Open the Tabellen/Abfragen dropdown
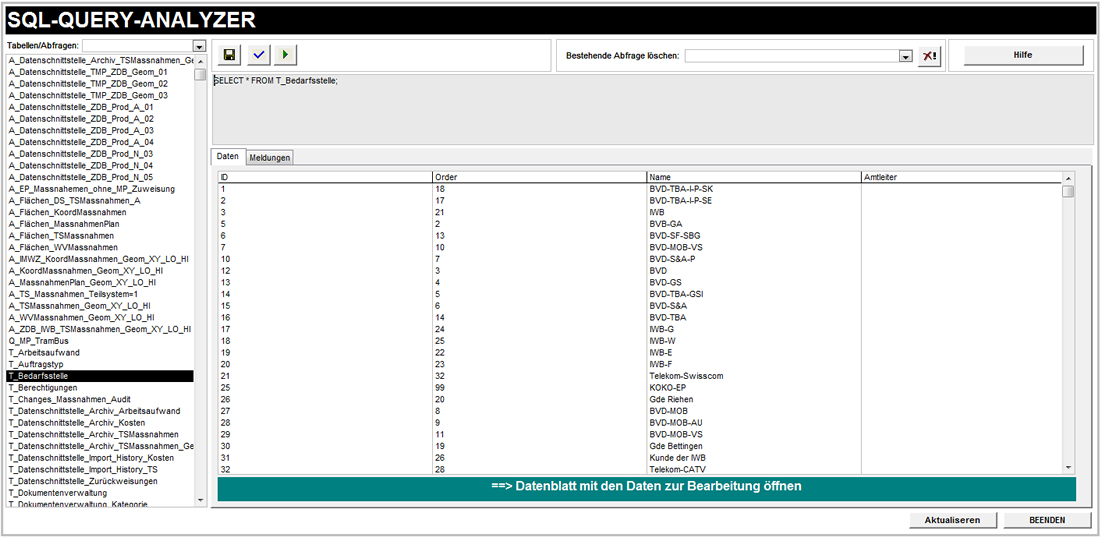This screenshot has height=538, width=1102. [x=199, y=46]
